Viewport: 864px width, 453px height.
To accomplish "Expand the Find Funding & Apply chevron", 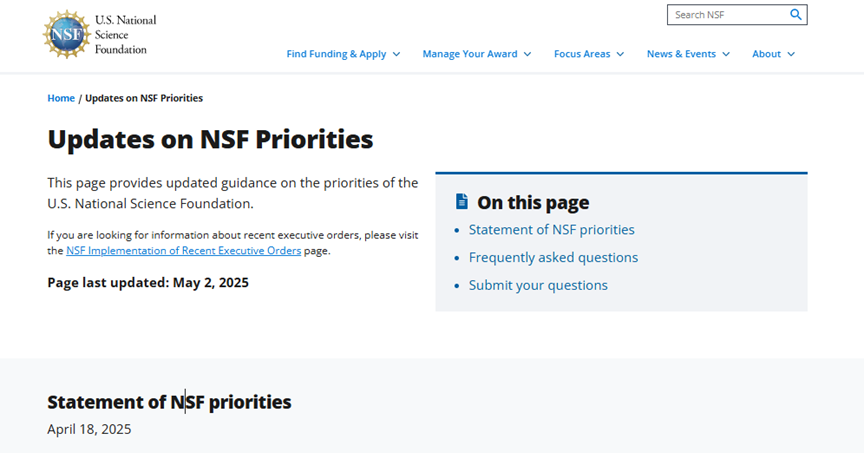I will click(397, 54).
